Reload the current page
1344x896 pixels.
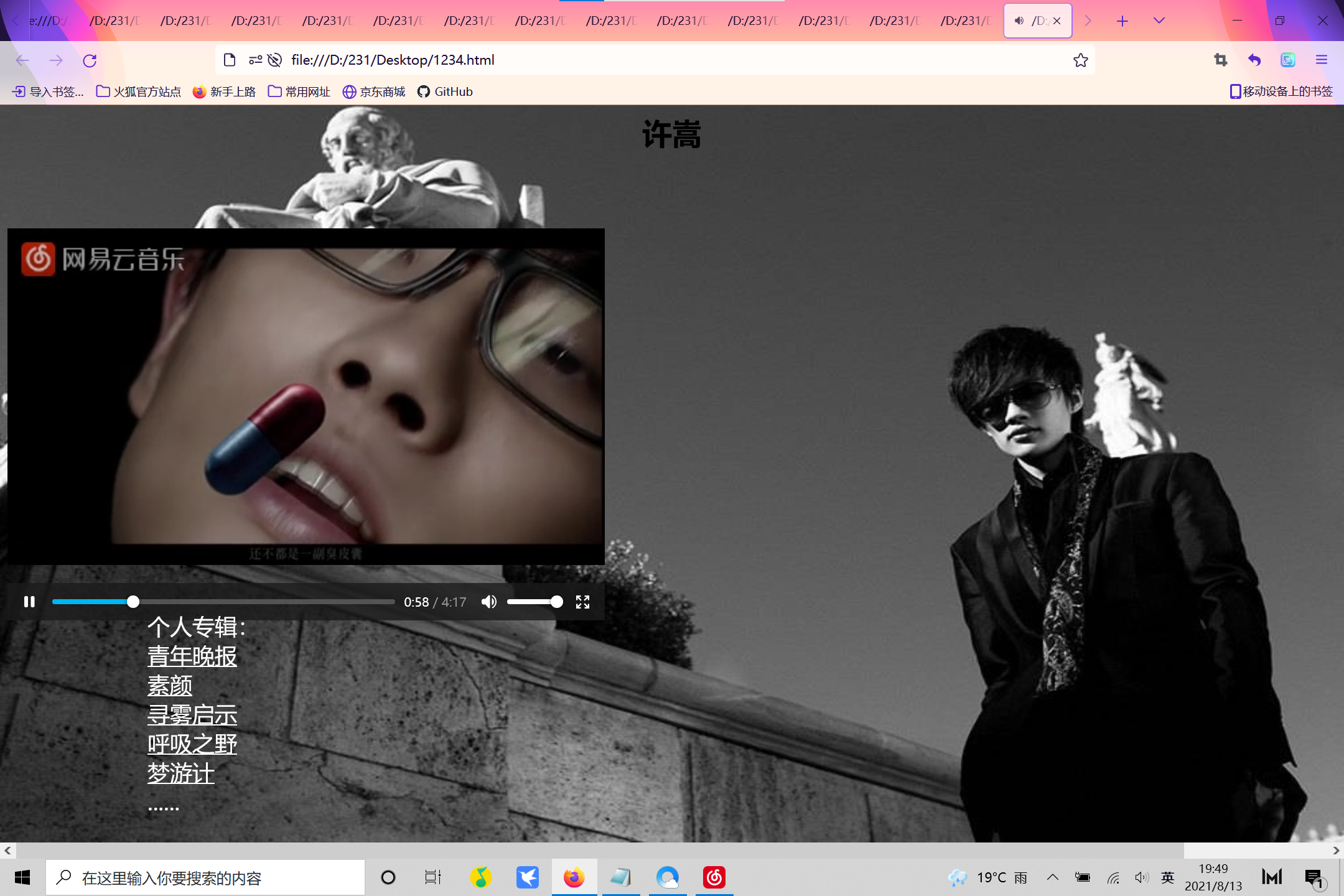(90, 60)
